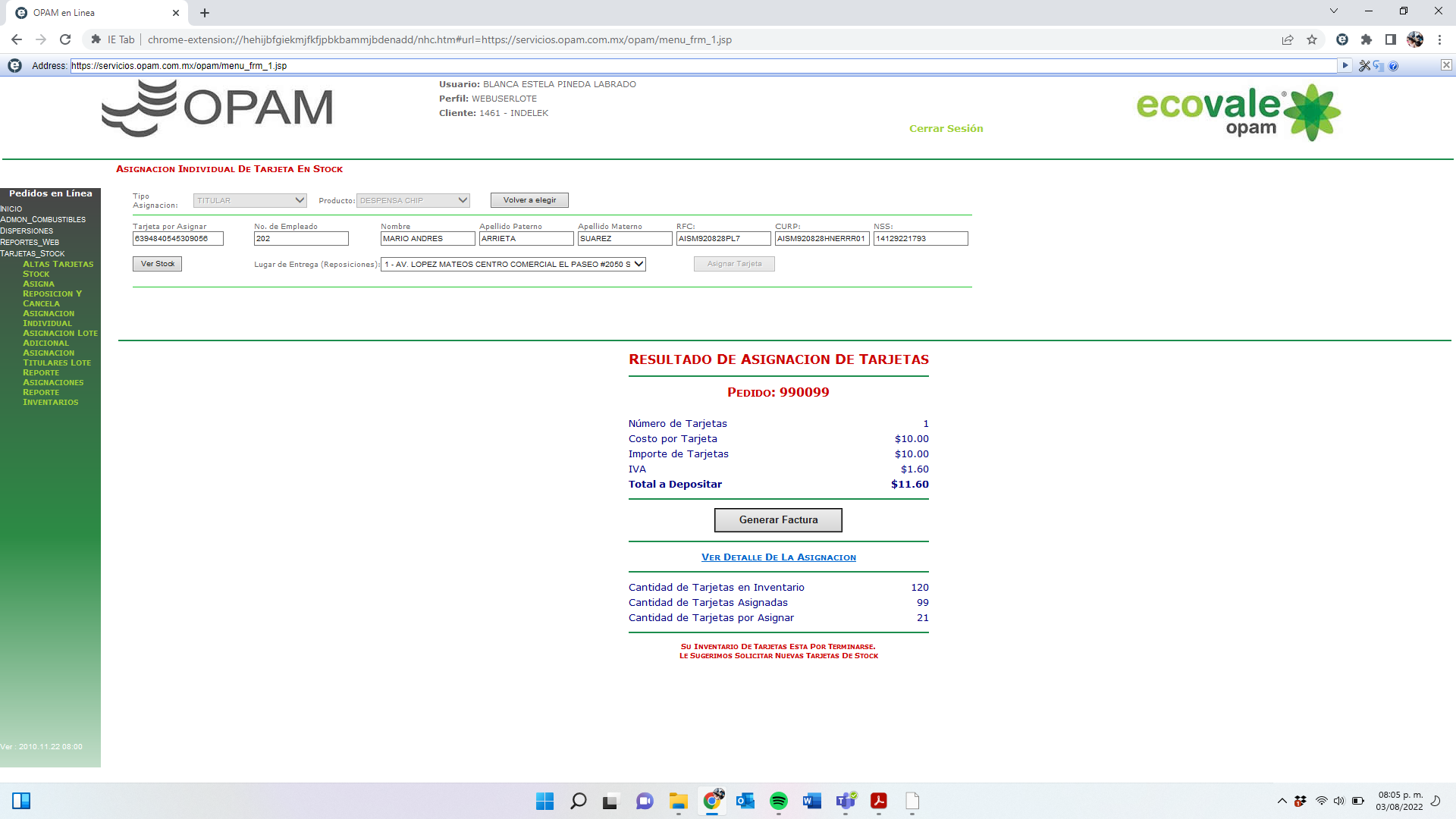Click the IE Tab extension icon in Chrome toolbar

[1341, 39]
